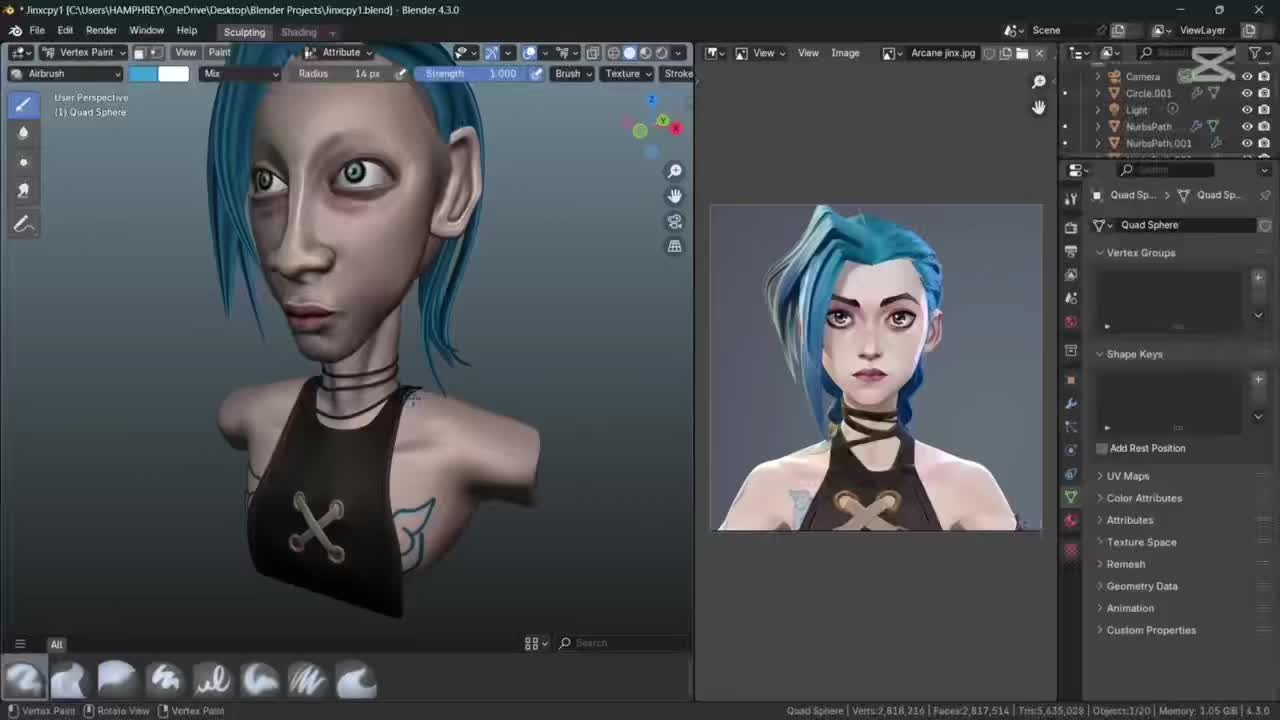Image resolution: width=1280 pixels, height=720 pixels.
Task: Click the viewport pan hand icon
Action: pyautogui.click(x=675, y=197)
